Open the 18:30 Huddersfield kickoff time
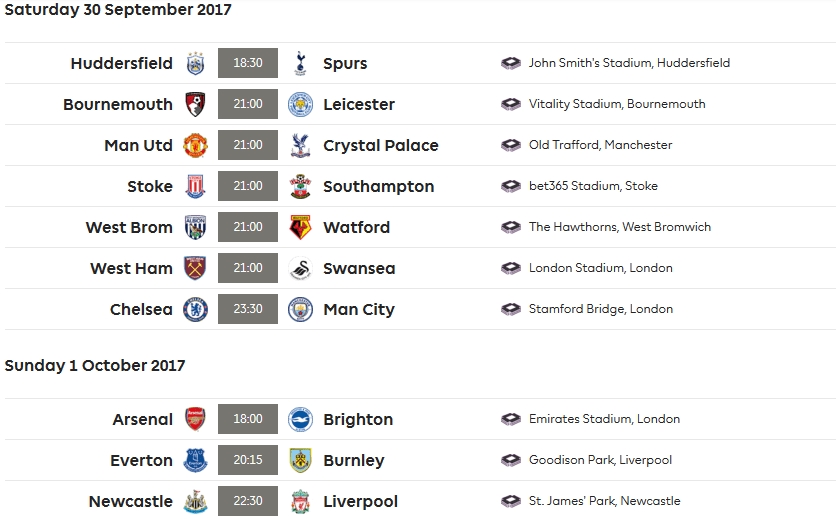This screenshot has height=519, width=836. click(x=247, y=63)
